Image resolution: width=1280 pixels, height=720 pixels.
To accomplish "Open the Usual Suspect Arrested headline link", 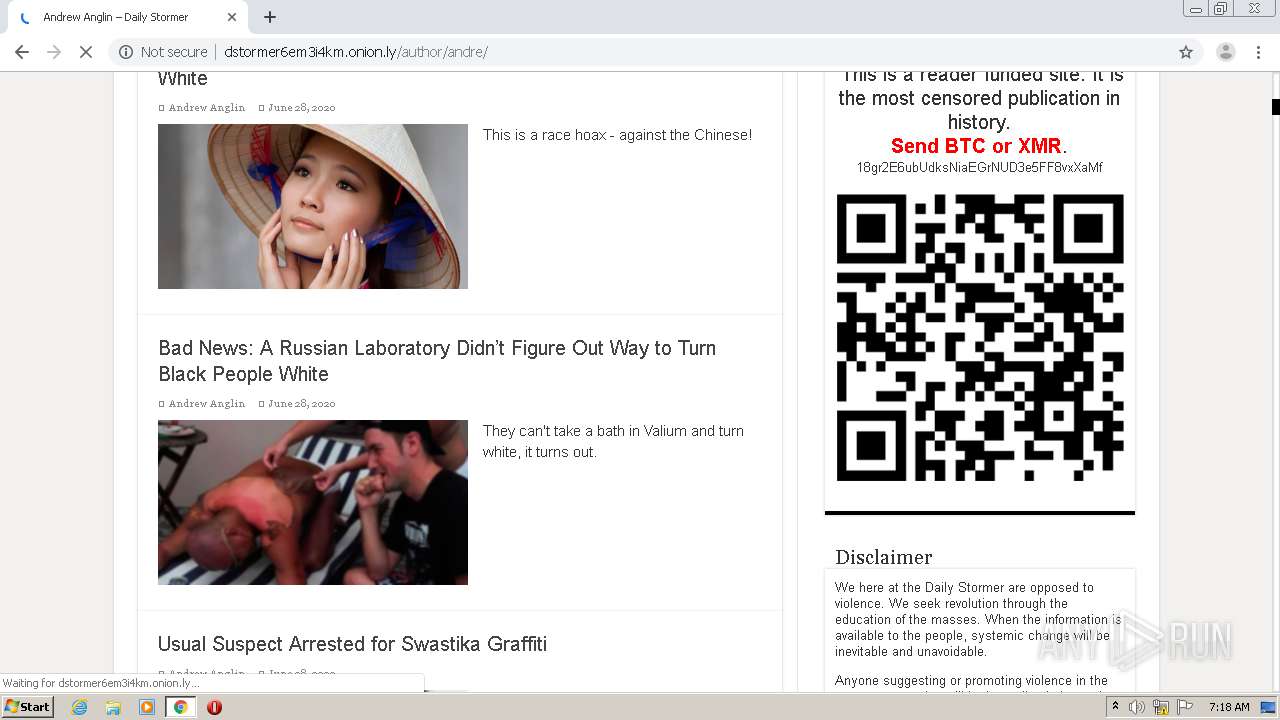I will [352, 644].
